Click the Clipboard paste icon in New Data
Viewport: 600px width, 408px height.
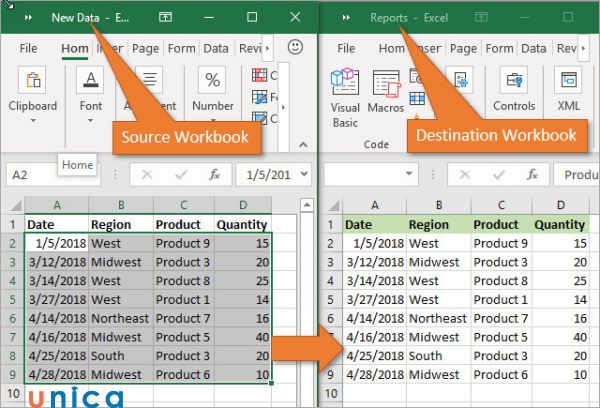tap(32, 82)
